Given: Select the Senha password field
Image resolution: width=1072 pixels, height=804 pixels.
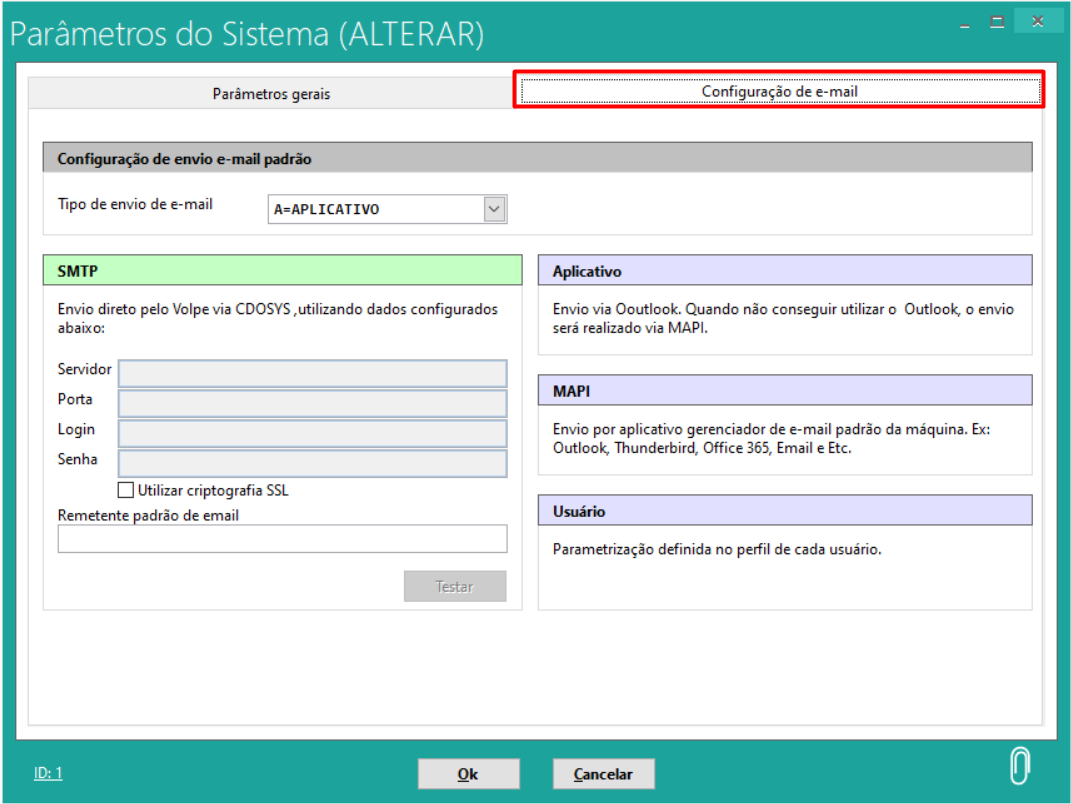Looking at the screenshot, I should pyautogui.click(x=312, y=463).
